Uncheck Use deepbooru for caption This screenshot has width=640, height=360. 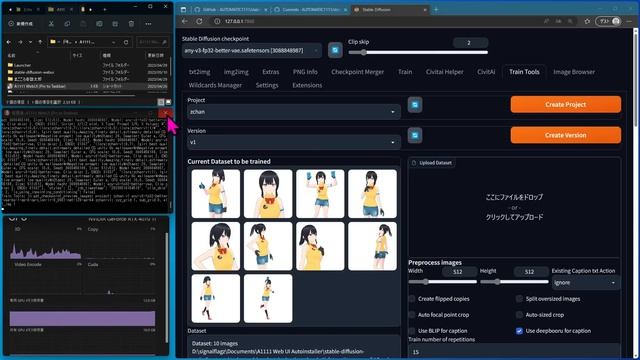(x=519, y=331)
